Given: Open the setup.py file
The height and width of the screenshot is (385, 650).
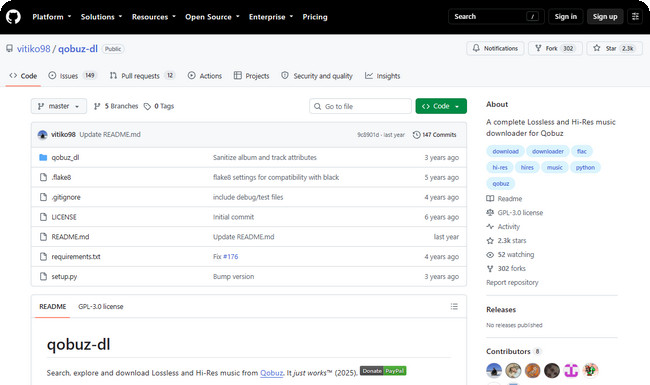Looking at the screenshot, I should point(64,277).
